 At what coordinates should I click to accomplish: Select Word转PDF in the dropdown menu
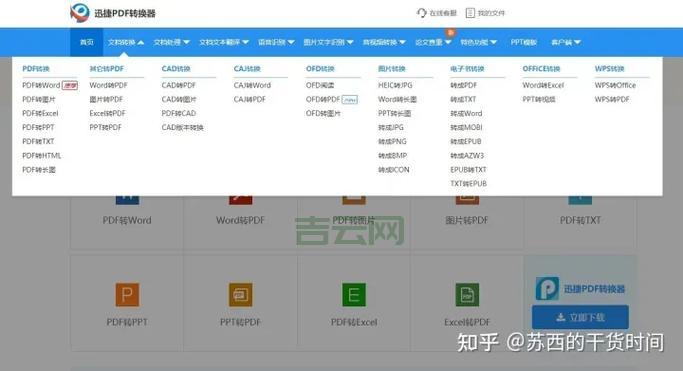pyautogui.click(x=108, y=85)
